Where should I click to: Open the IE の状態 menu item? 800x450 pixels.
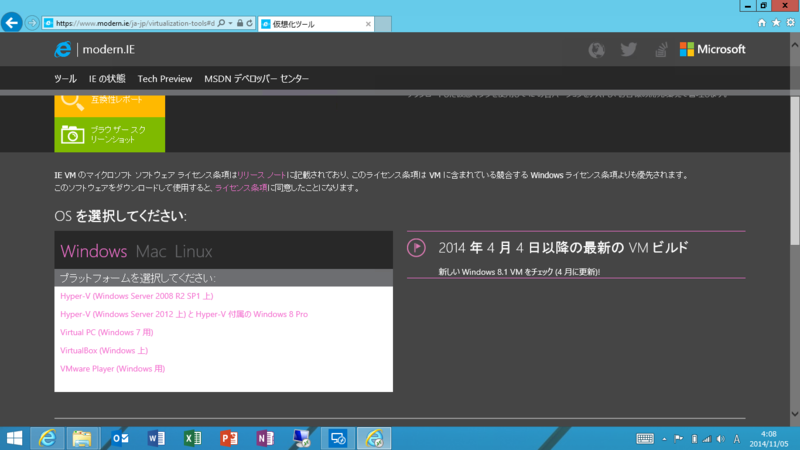[x=107, y=79]
